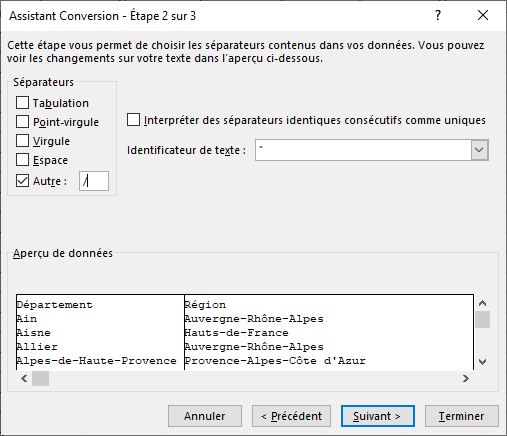The width and height of the screenshot is (507, 436).
Task: Click the horizontal scrollbar thumb in preview
Action: point(40,378)
